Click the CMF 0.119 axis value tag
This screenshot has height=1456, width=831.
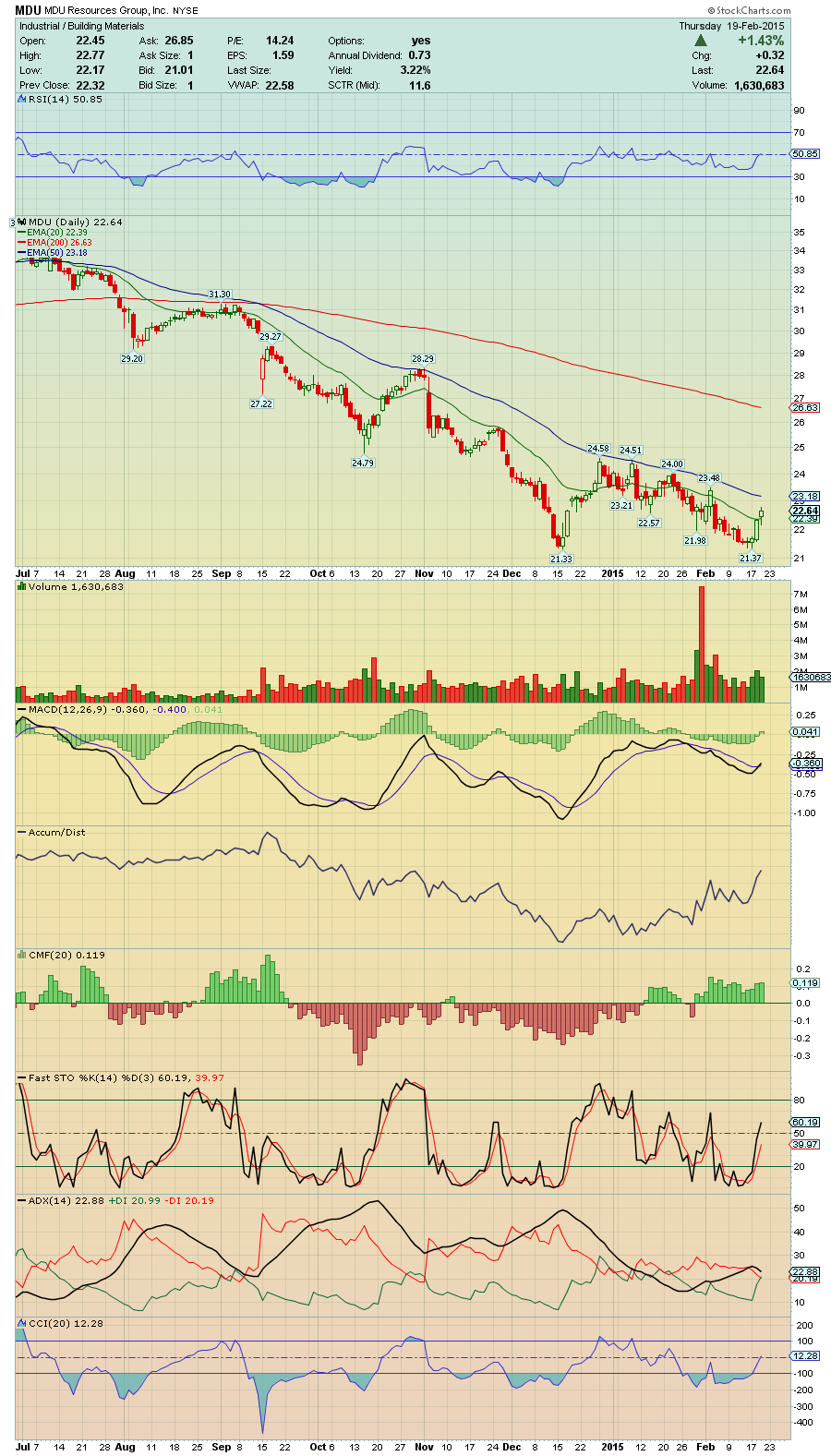(805, 982)
